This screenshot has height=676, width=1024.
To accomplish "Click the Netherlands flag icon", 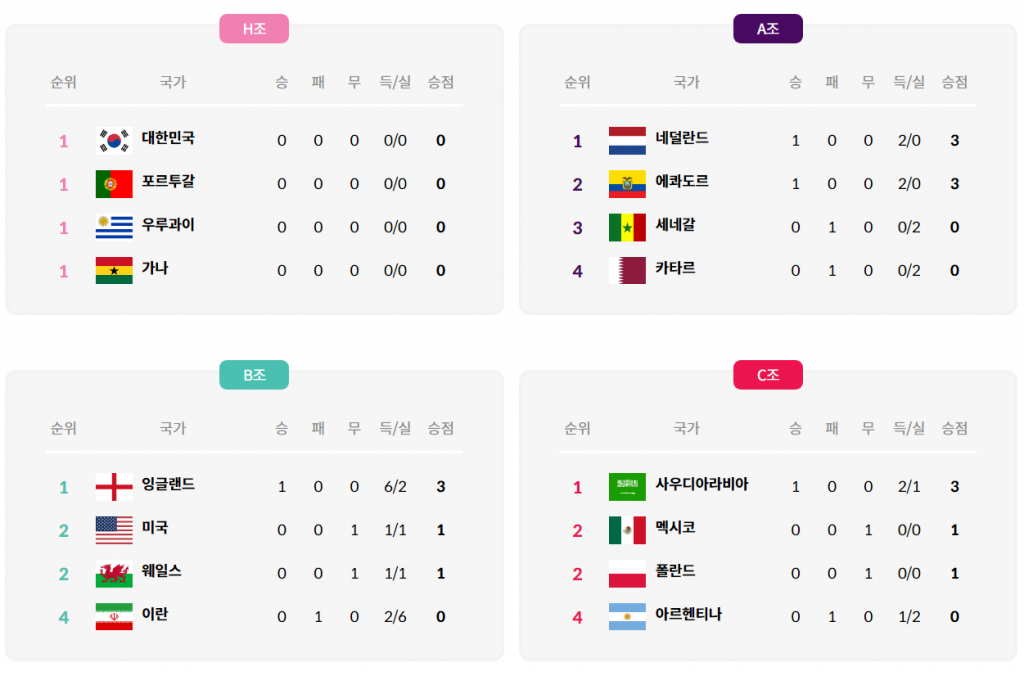I will (x=627, y=140).
